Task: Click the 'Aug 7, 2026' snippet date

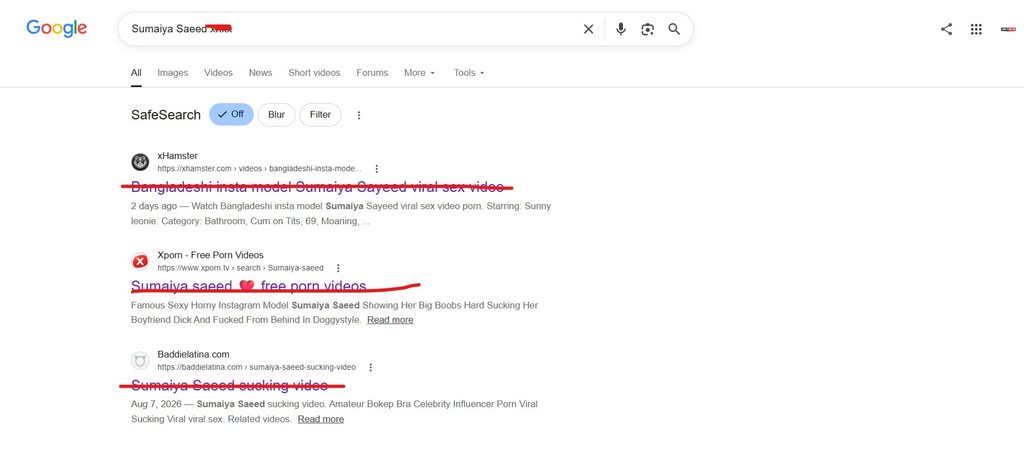Action: [156, 404]
